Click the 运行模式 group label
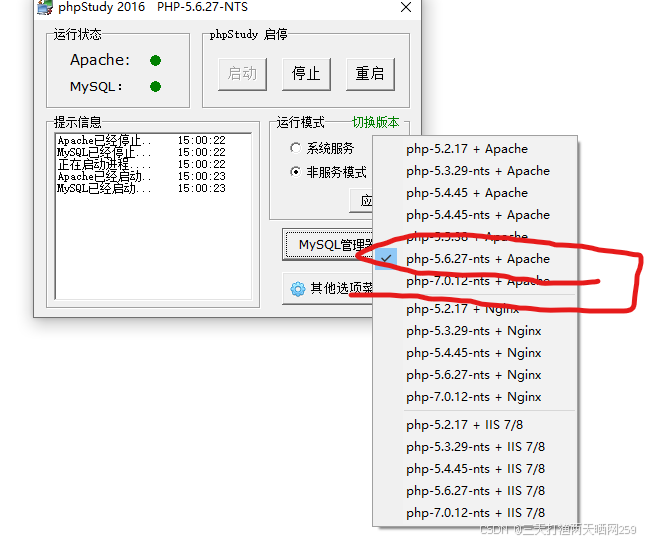The width and height of the screenshot is (645, 541). click(x=301, y=122)
